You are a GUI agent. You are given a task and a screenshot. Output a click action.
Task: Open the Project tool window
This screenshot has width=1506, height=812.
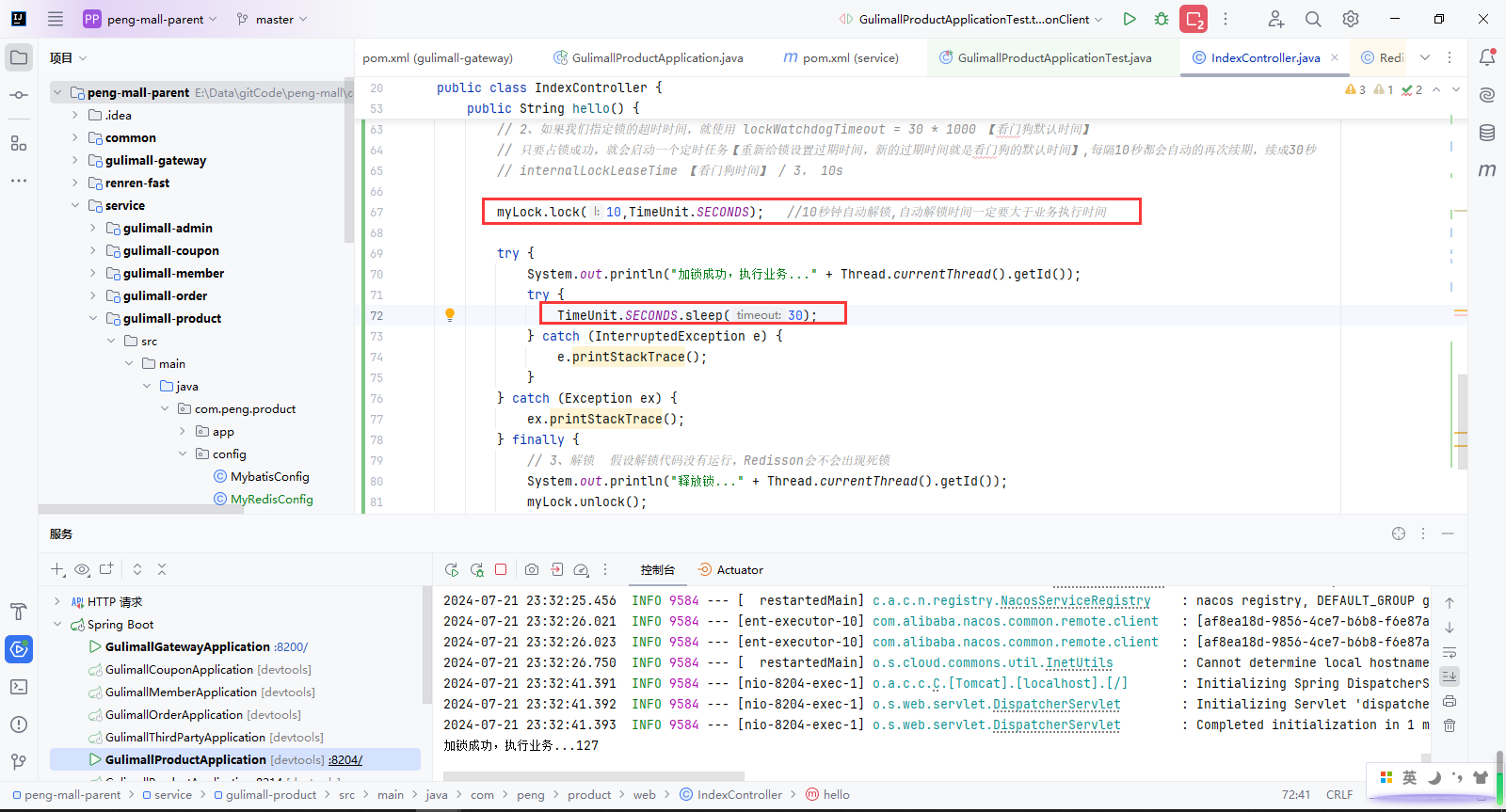(x=19, y=57)
